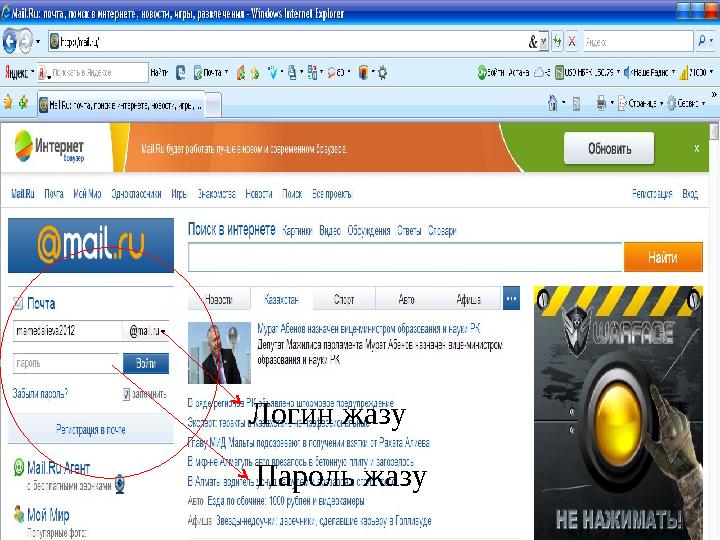The width and height of the screenshot is (720, 540).
Task: Open the @mail.ru domain dropdown
Action: pyautogui.click(x=146, y=331)
